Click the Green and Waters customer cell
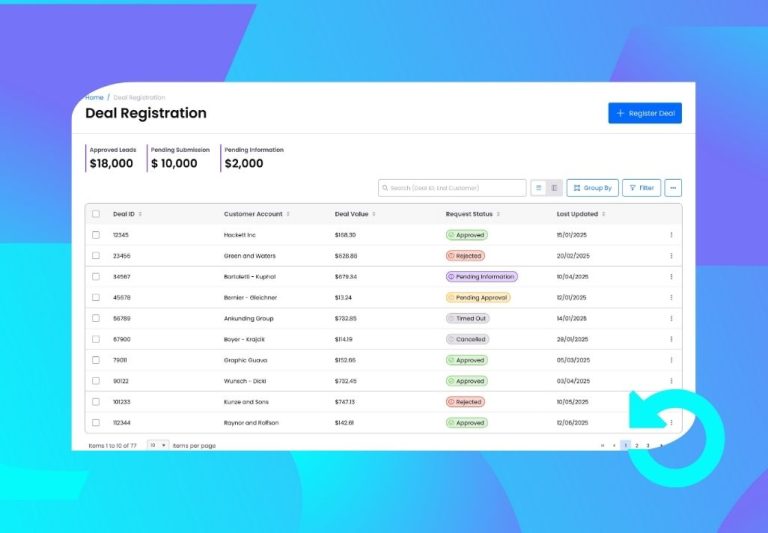The height and width of the screenshot is (533, 768). 250,256
